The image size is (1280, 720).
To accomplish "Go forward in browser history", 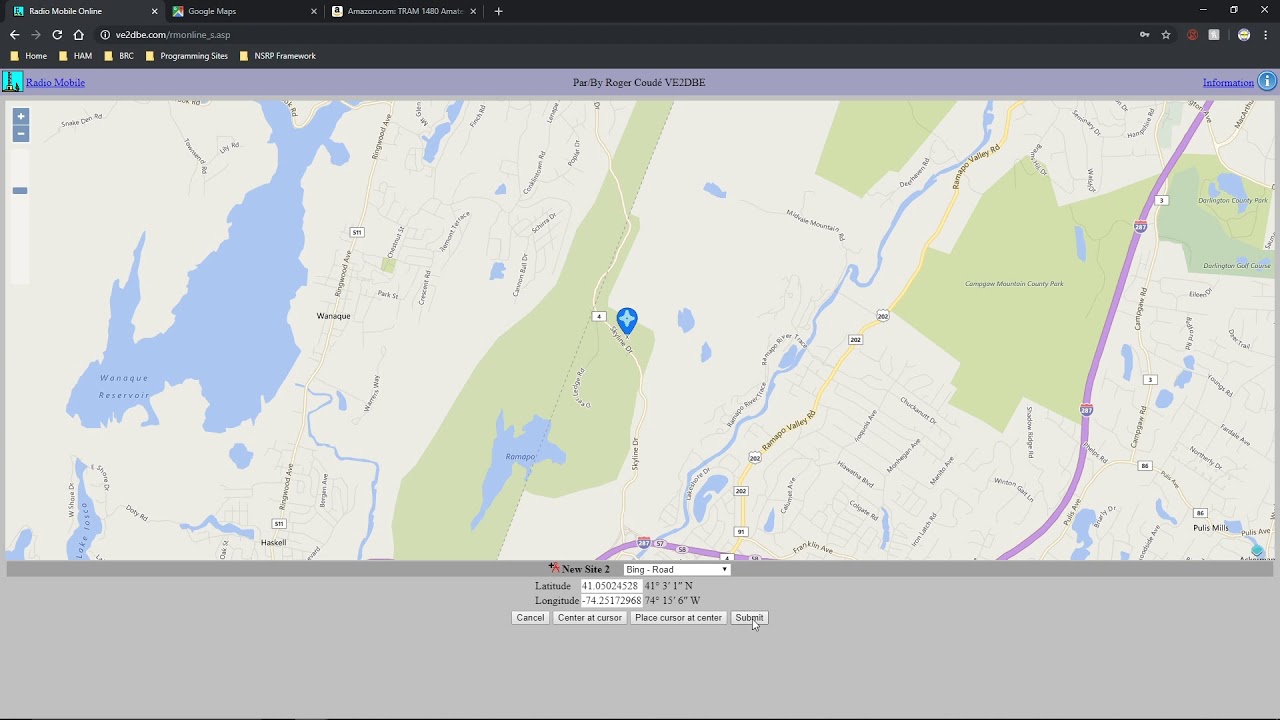I will [x=36, y=35].
